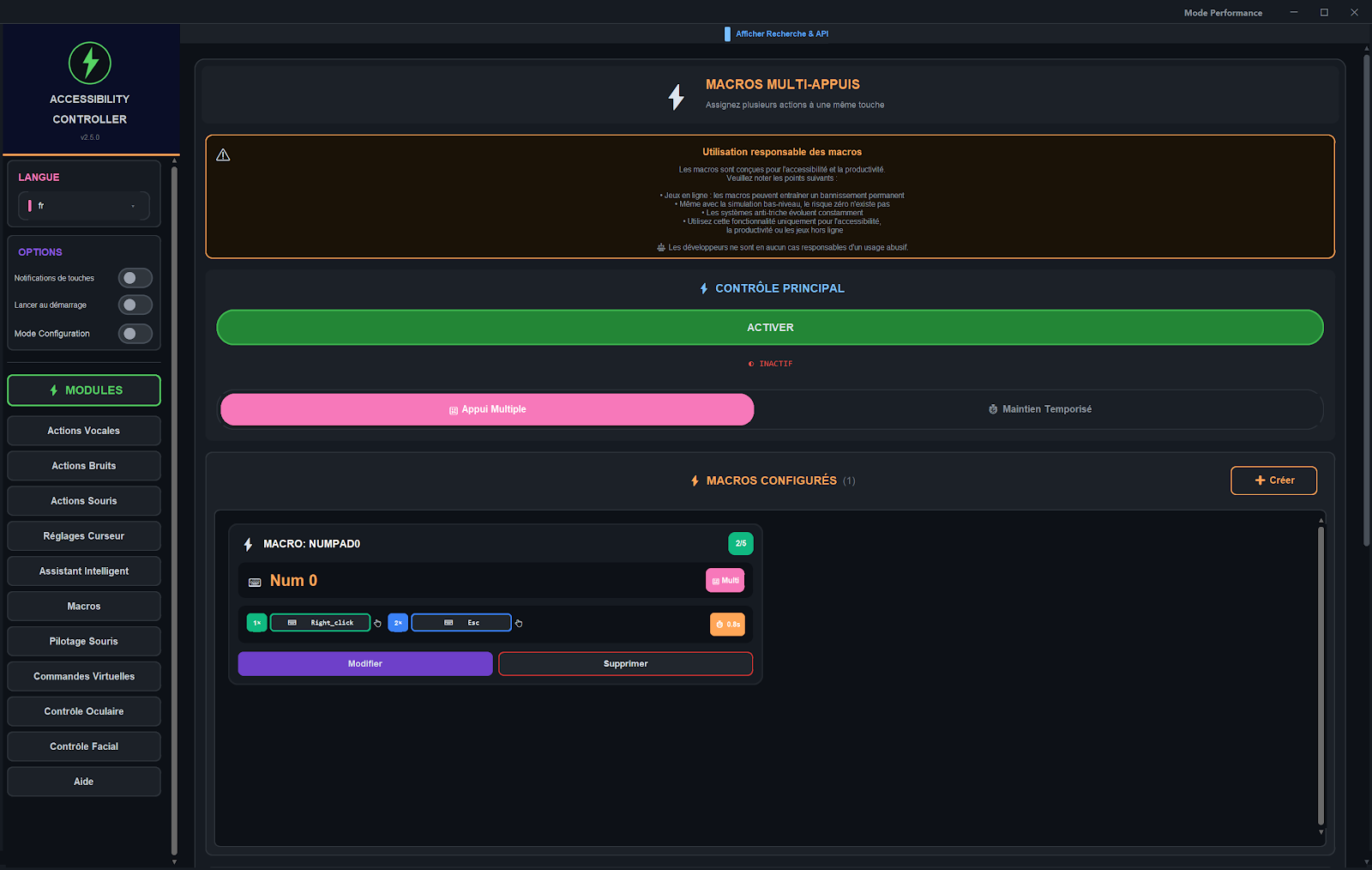
Task: Click the pink Multi badge
Action: point(725,581)
